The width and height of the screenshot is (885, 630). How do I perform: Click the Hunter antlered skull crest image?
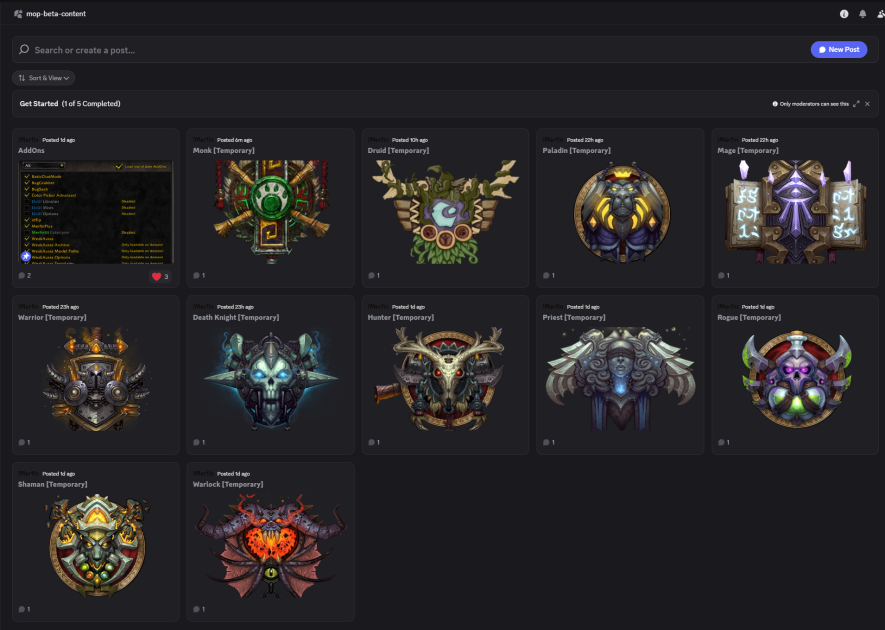(x=440, y=379)
